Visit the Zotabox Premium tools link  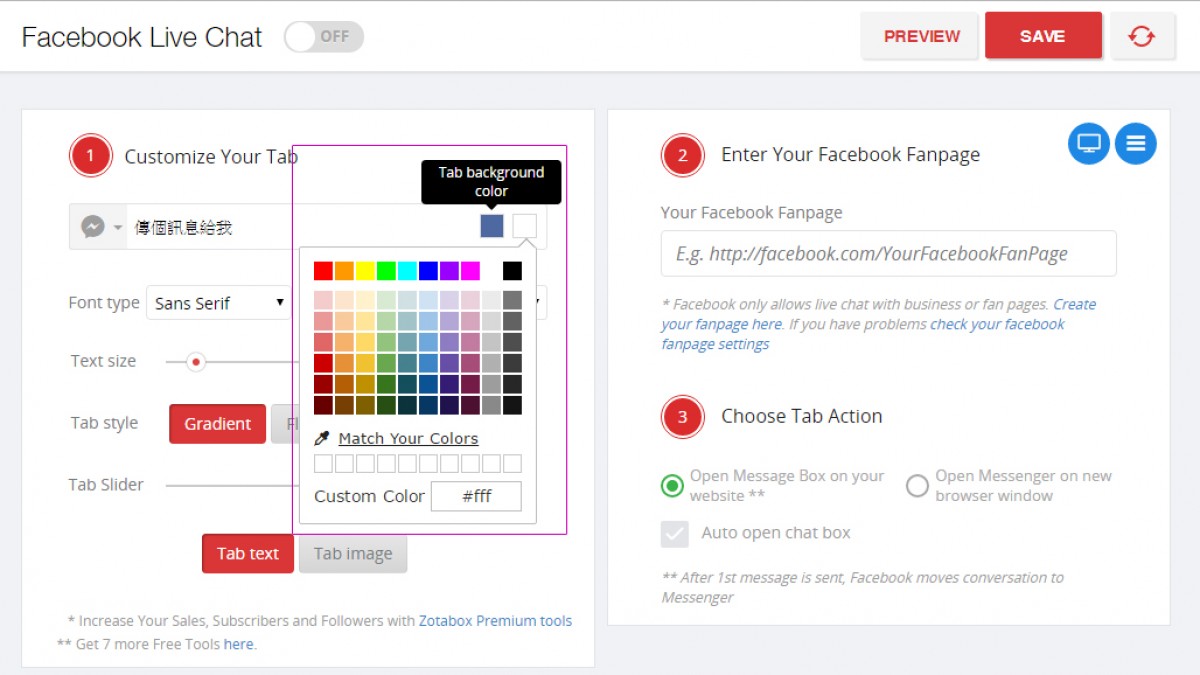[x=496, y=621]
